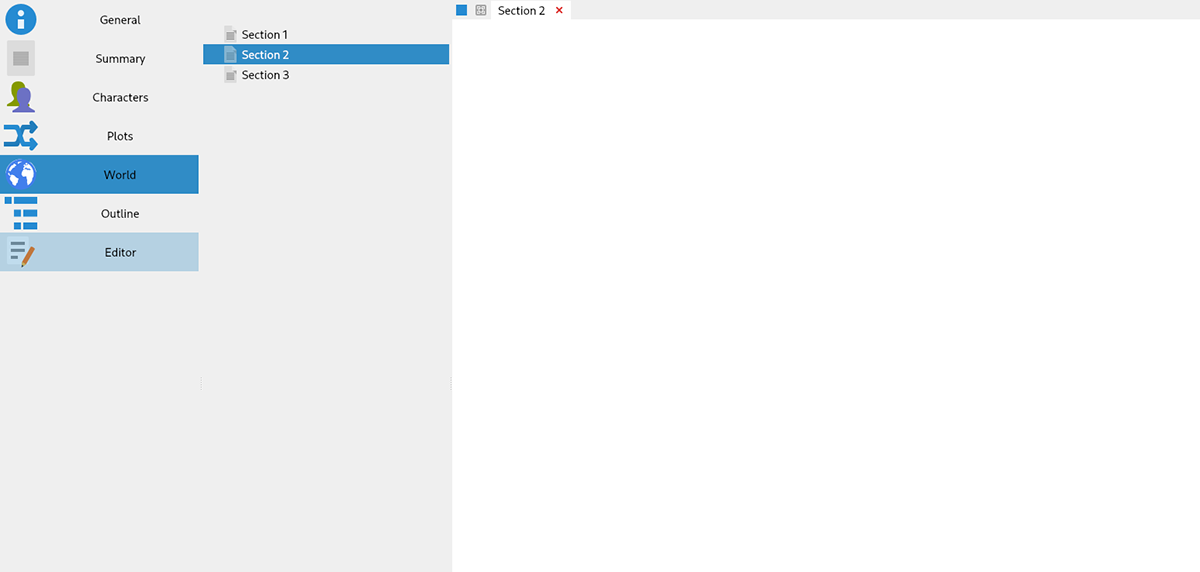
Task: Click the blue info icon beside General
Action: point(21,19)
